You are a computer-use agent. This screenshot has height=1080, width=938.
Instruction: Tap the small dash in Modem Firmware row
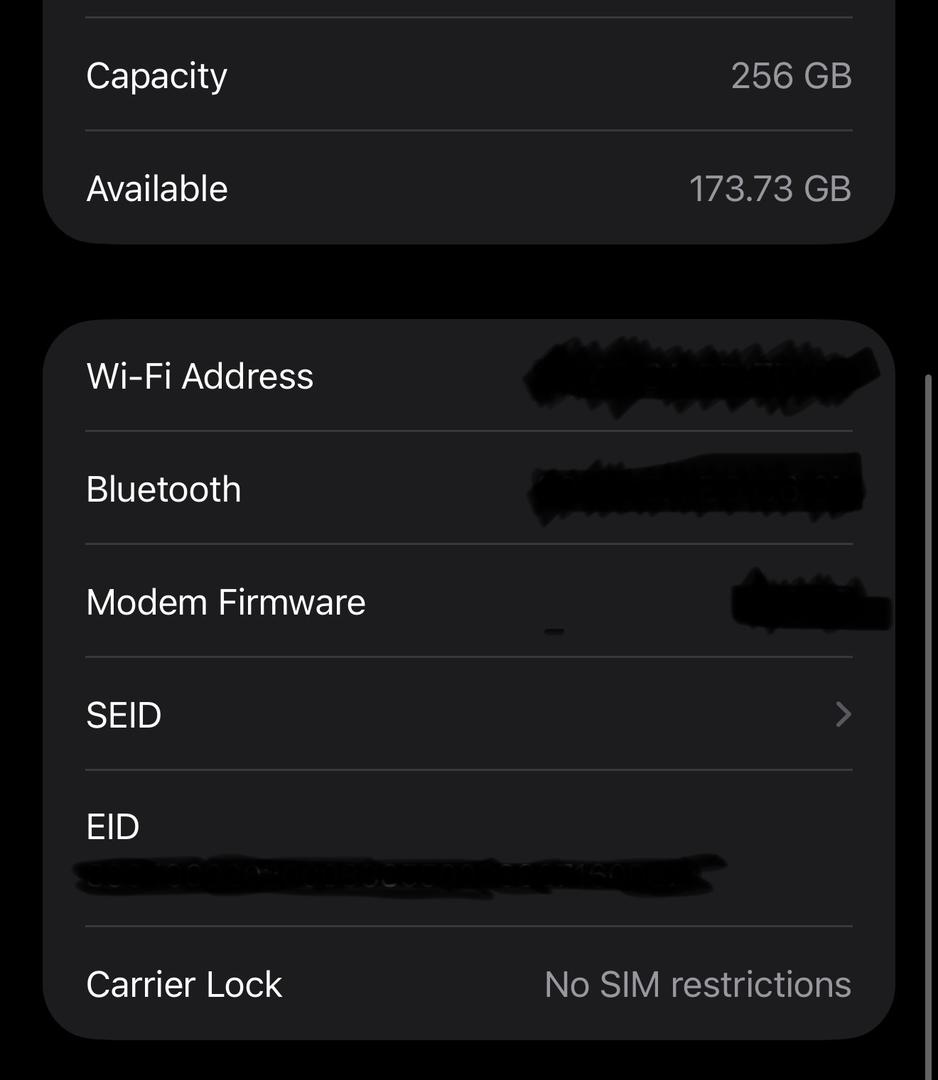tap(554, 631)
